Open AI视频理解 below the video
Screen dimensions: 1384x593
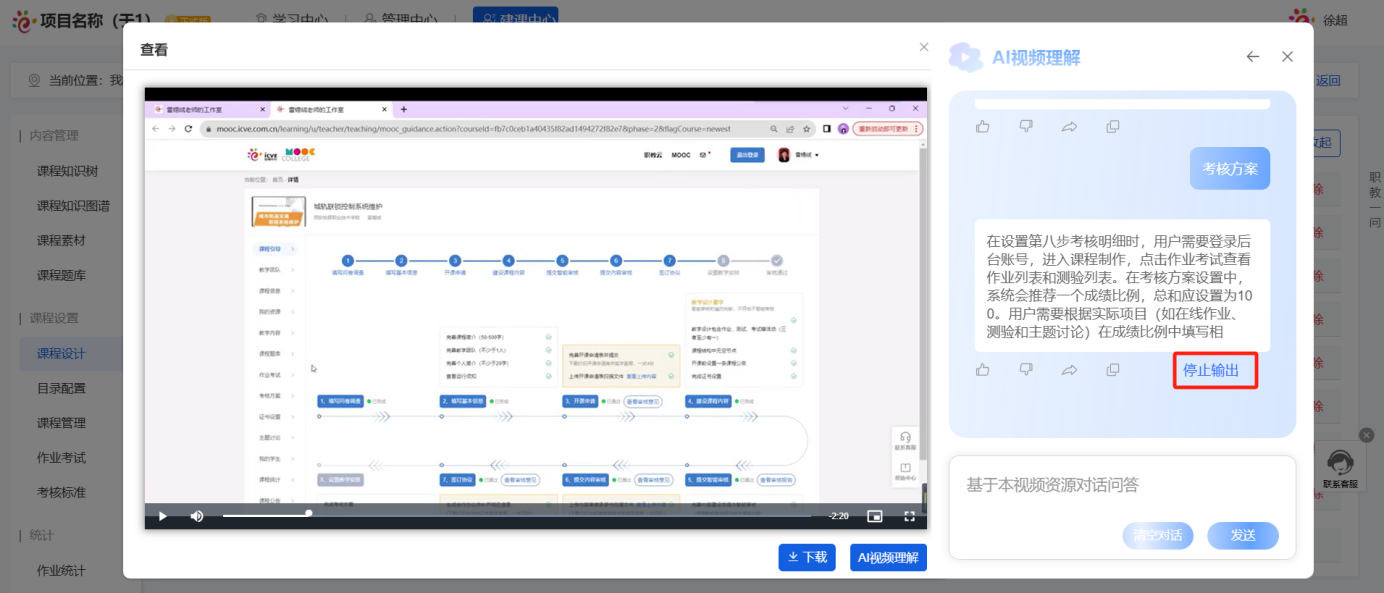pos(888,558)
